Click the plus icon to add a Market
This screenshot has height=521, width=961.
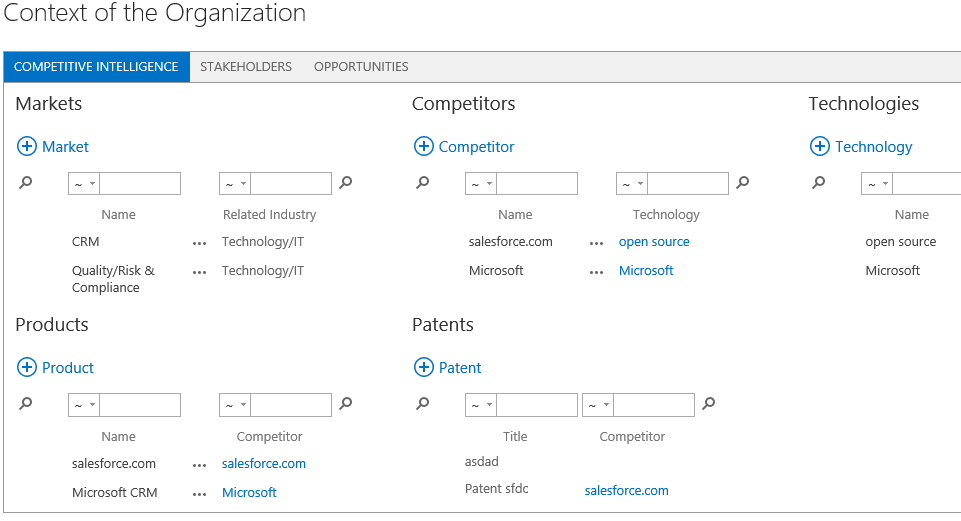(x=26, y=146)
